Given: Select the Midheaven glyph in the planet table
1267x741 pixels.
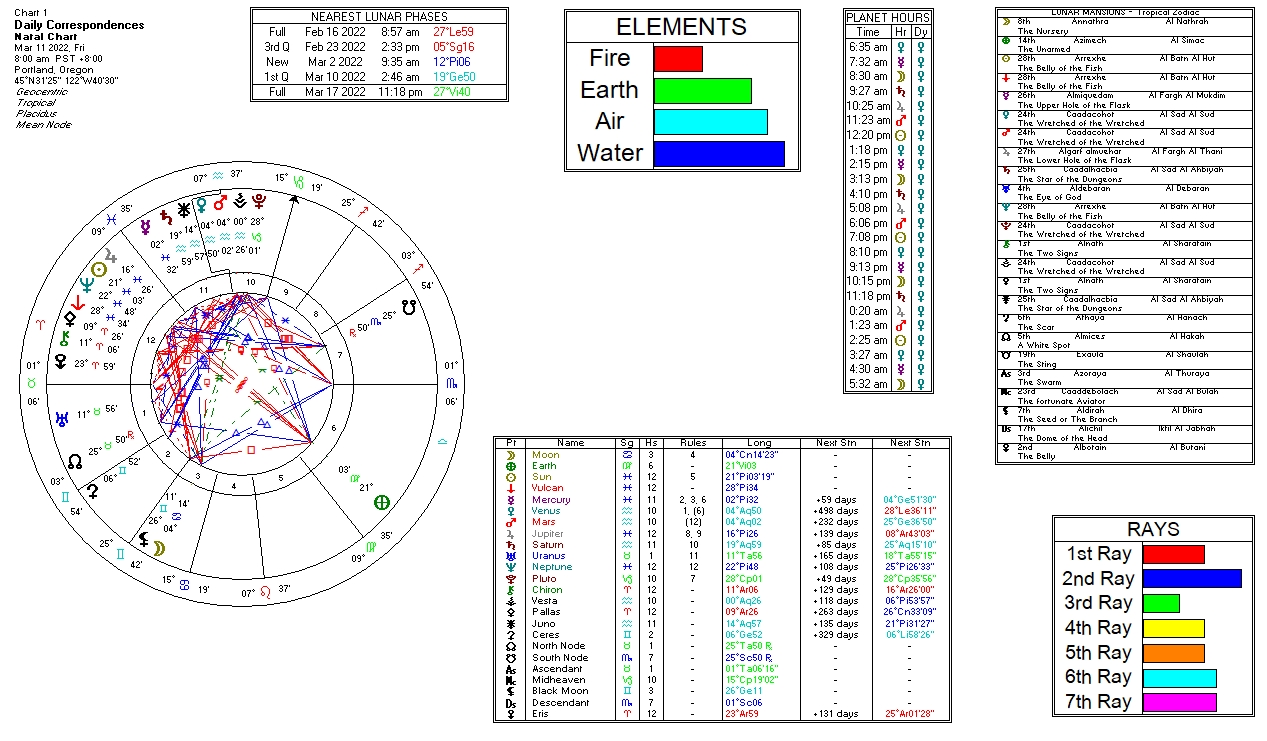Looking at the screenshot, I should click(x=510, y=680).
